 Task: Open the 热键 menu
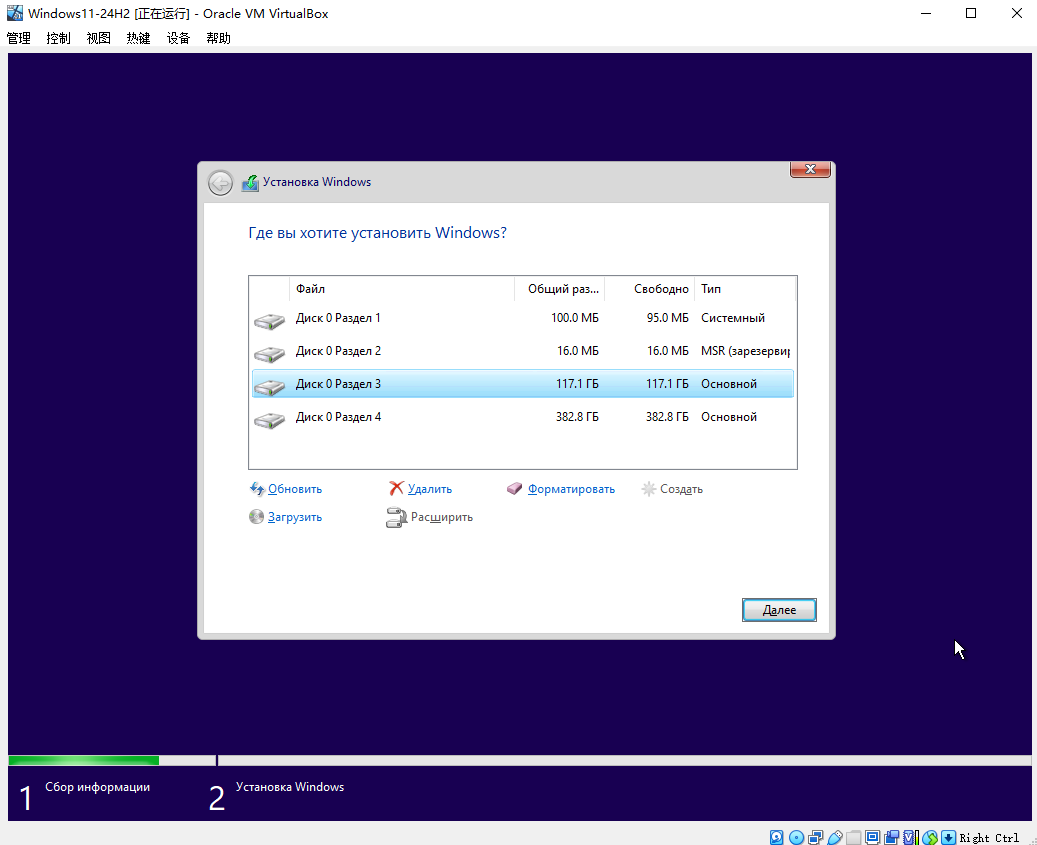138,38
